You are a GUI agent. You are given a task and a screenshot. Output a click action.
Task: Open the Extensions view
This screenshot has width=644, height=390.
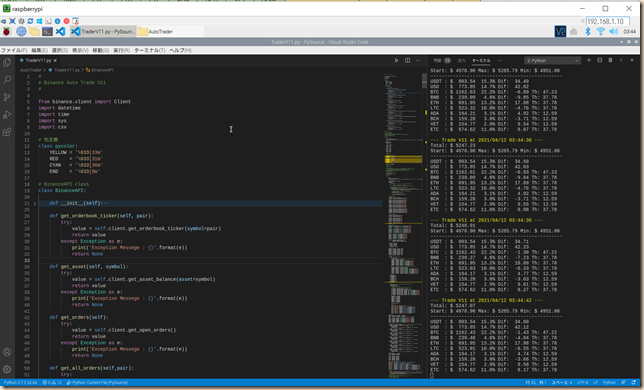7,132
